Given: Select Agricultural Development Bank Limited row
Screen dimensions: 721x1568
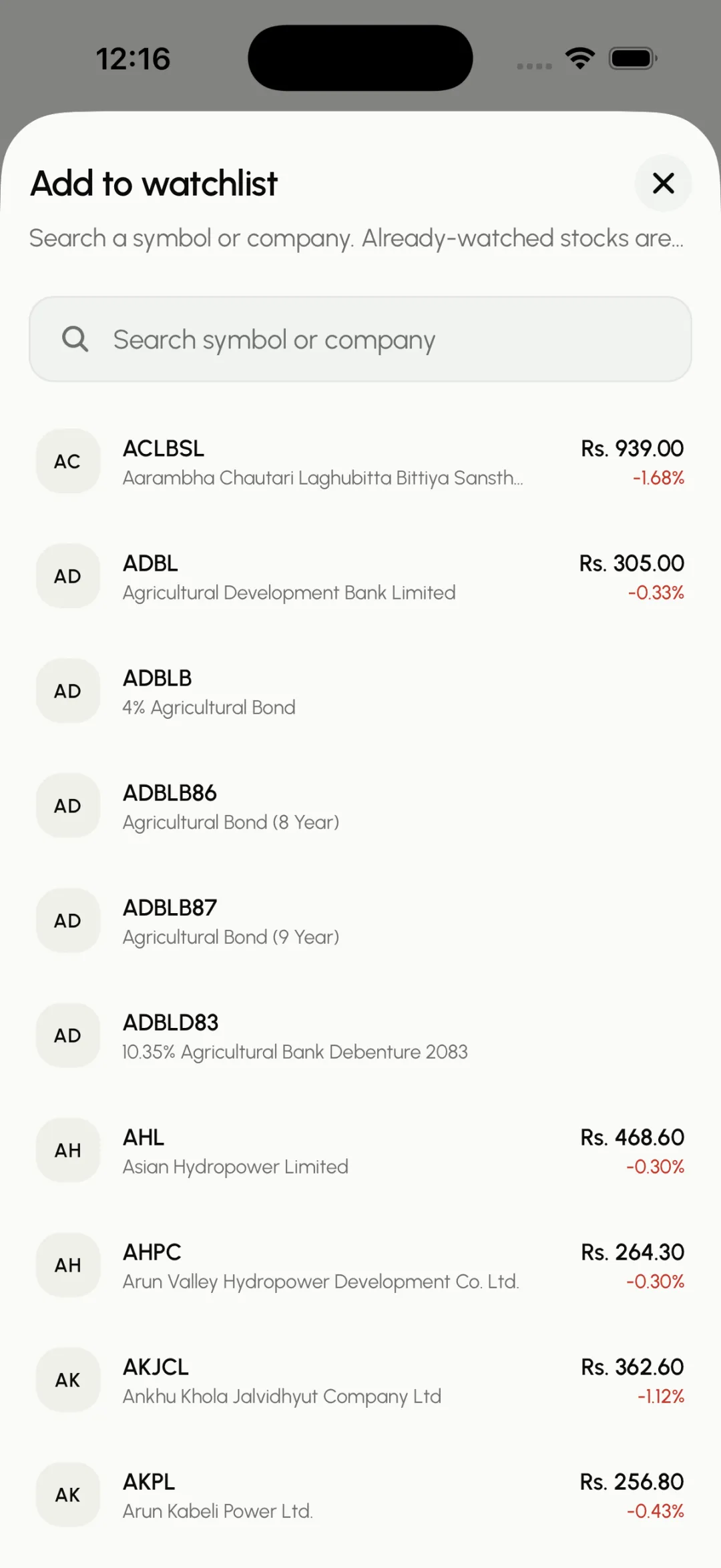Looking at the screenshot, I should tap(360, 576).
